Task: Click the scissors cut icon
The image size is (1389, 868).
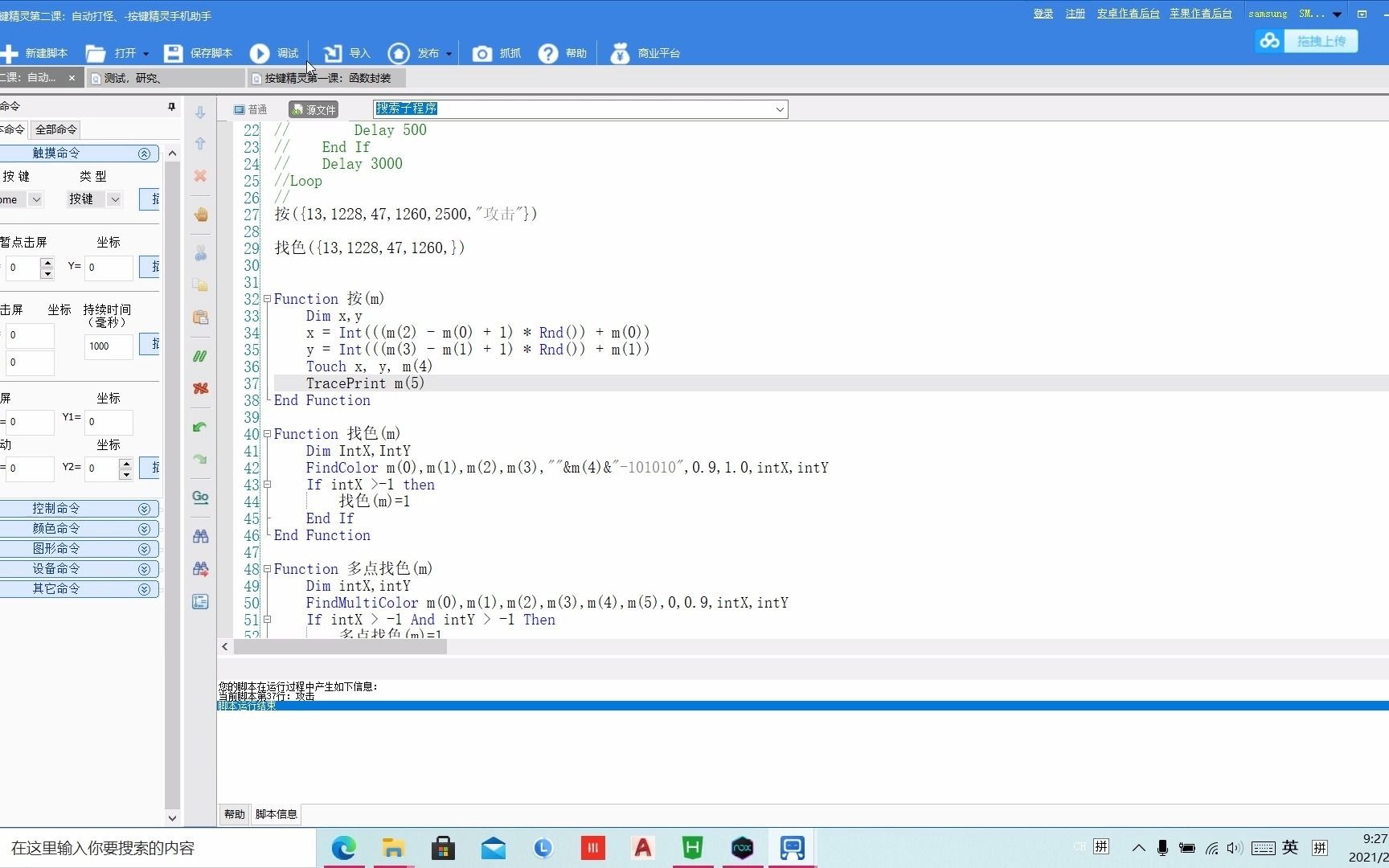Action: [200, 254]
